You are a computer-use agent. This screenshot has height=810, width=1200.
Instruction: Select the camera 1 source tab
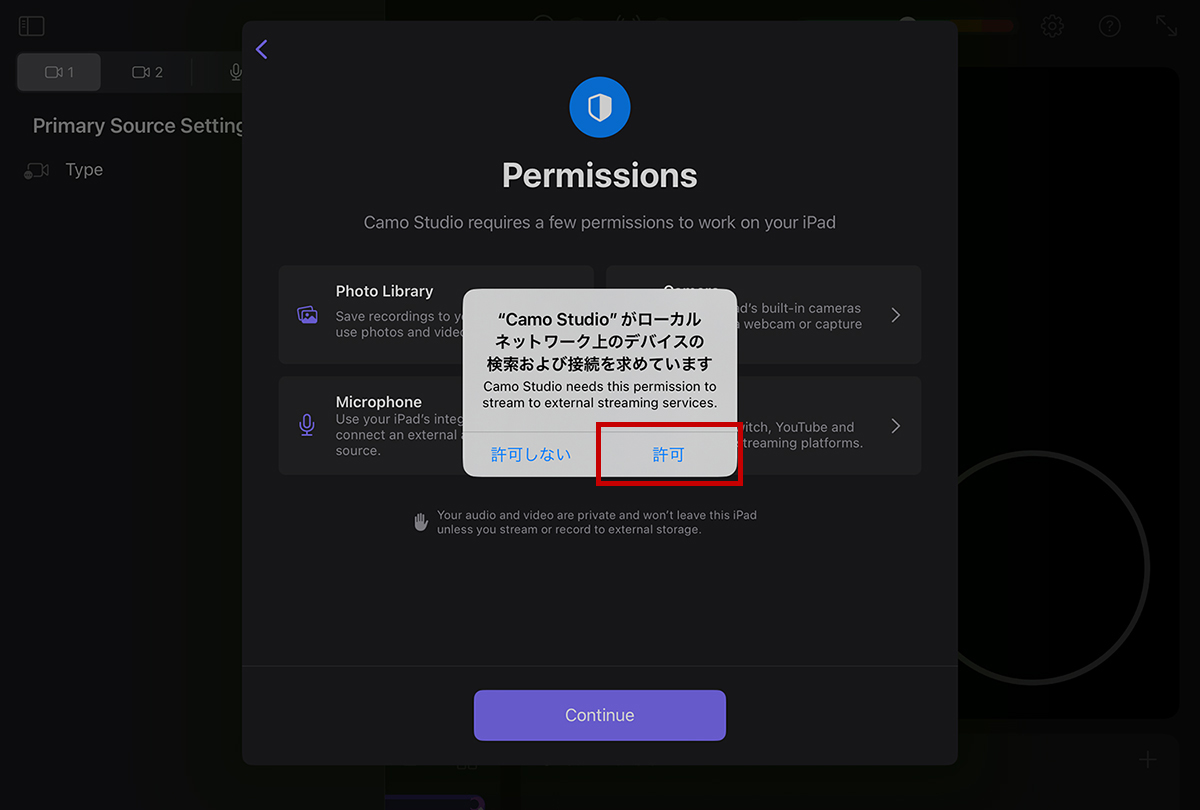pyautogui.click(x=59, y=72)
